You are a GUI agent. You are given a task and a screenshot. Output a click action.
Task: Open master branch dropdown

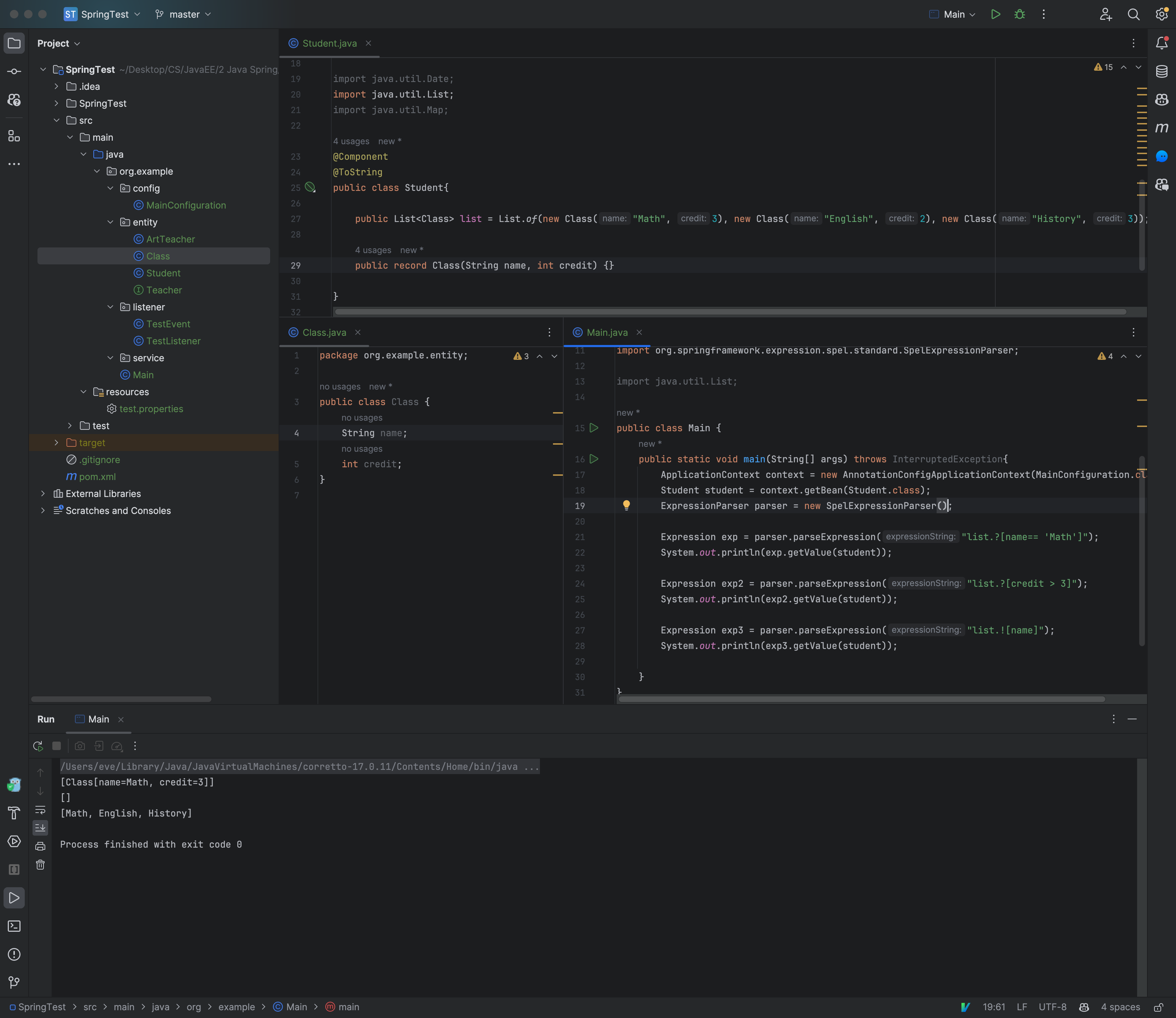coord(183,14)
